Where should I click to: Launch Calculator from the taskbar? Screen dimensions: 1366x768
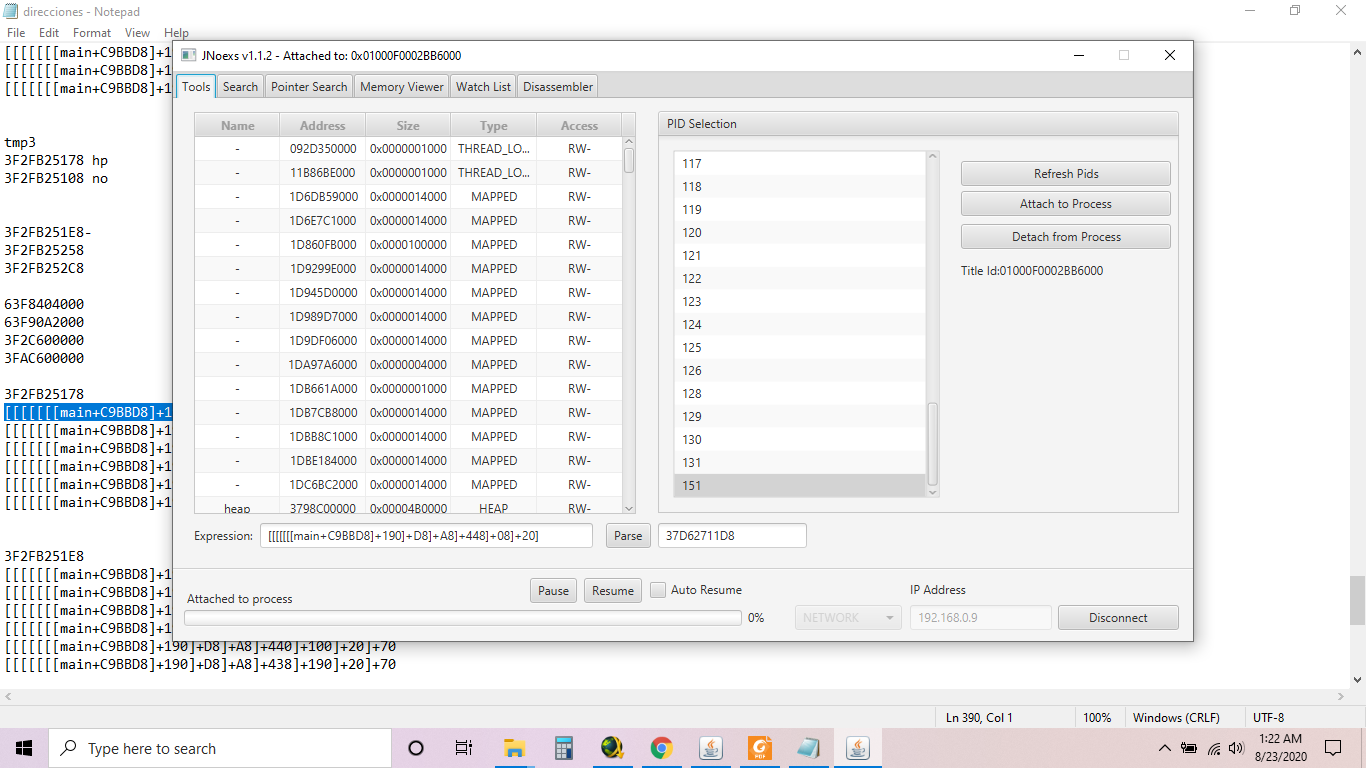point(563,748)
